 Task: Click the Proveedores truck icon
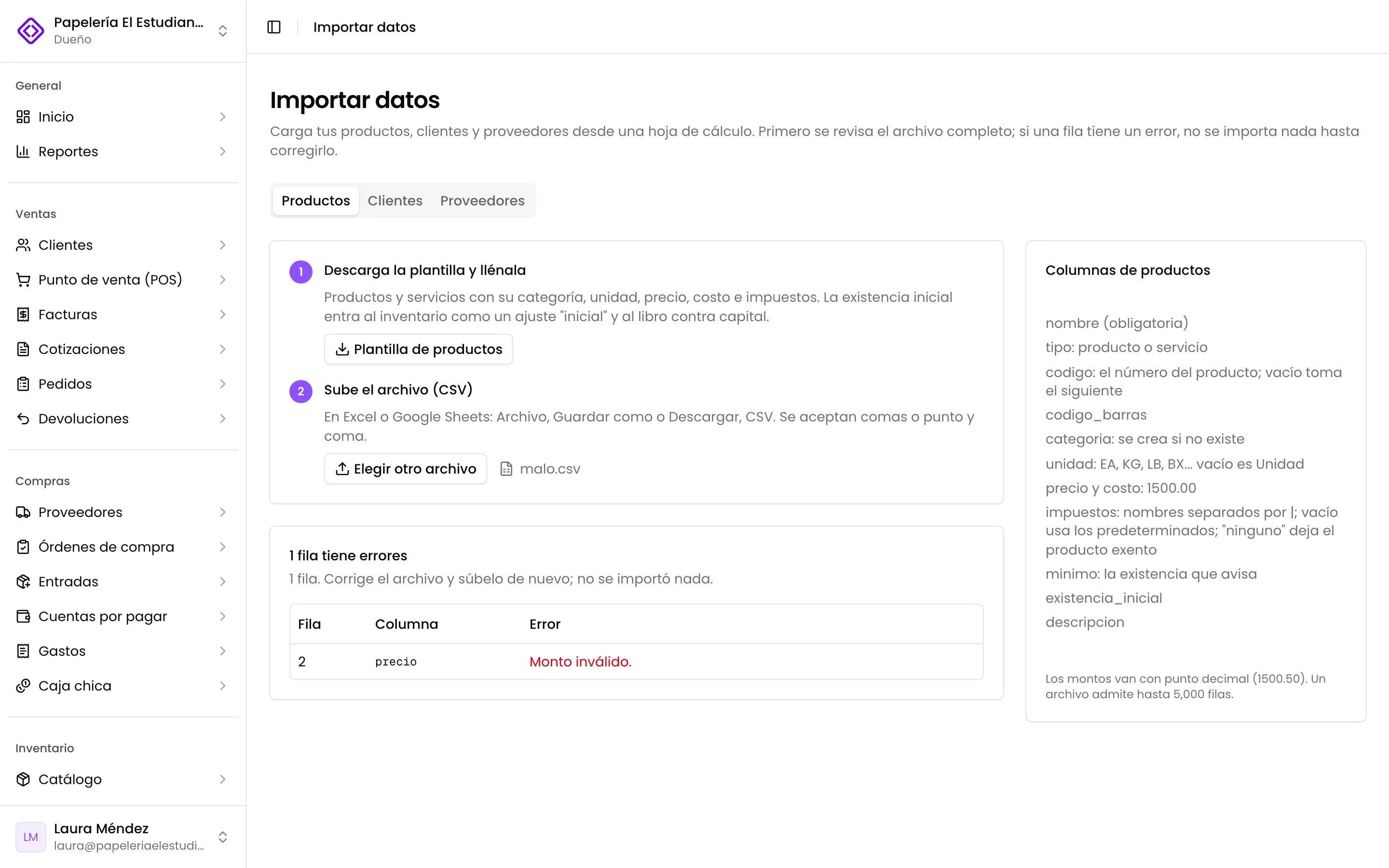point(23,512)
